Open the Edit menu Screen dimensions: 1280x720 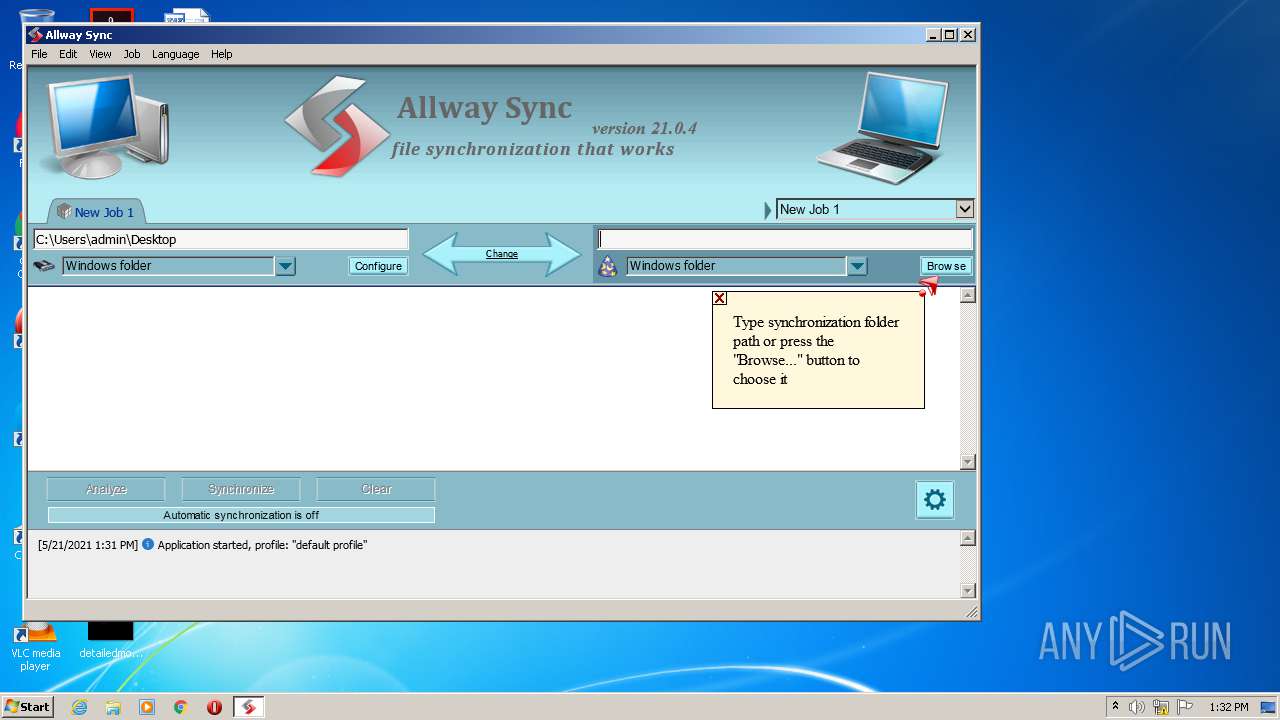click(x=68, y=54)
